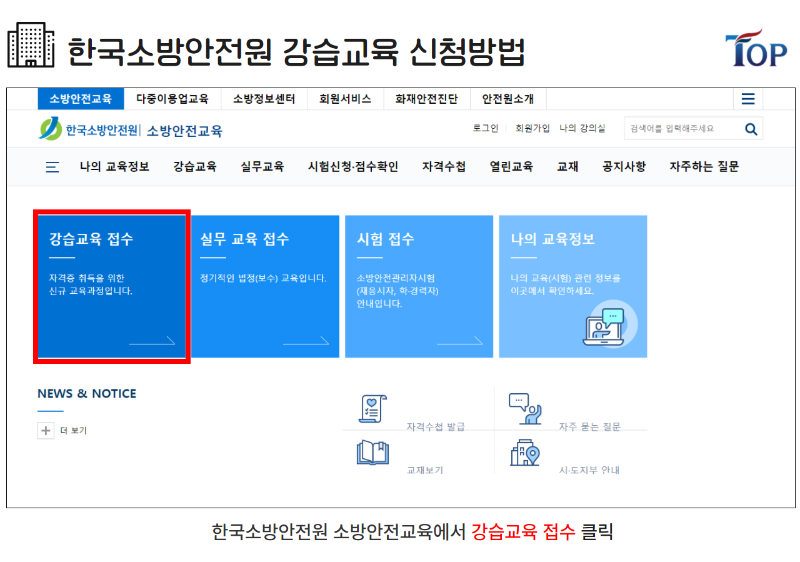Select the 소방정보센터 top tab

(x=264, y=99)
